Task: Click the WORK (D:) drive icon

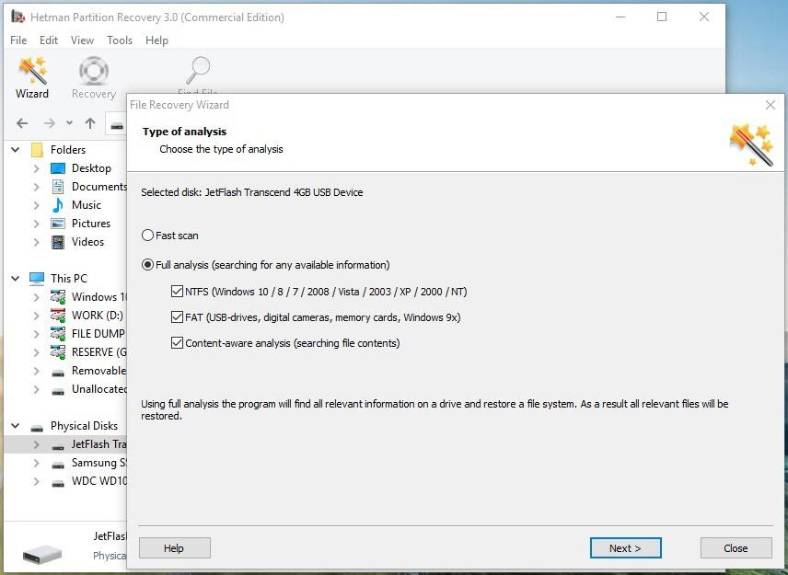Action: click(x=58, y=316)
